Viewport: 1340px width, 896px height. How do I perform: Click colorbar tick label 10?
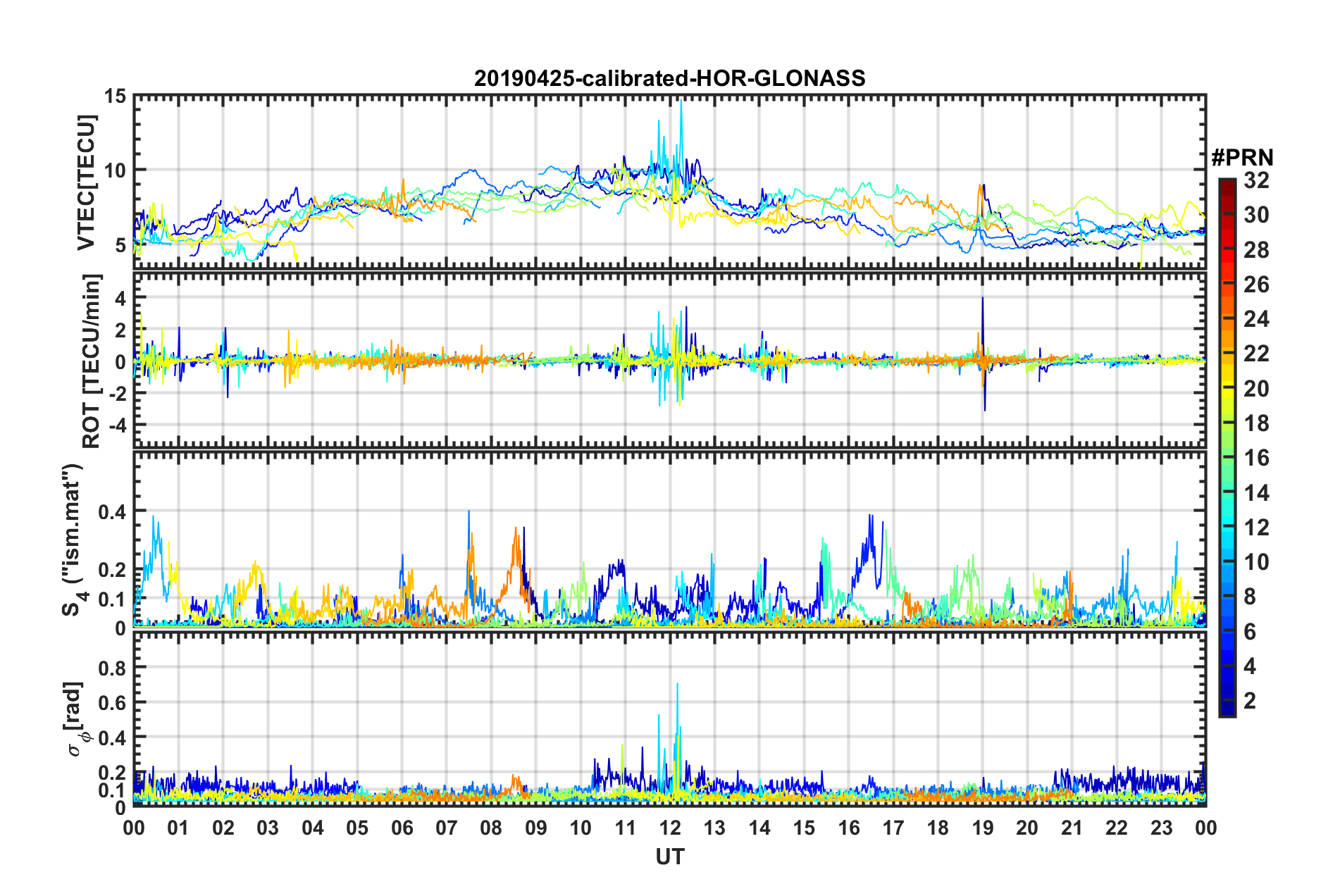[1256, 562]
